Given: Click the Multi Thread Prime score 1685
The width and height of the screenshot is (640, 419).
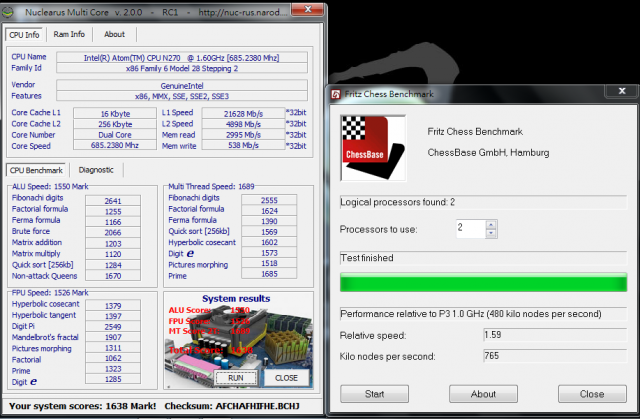Looking at the screenshot, I should coord(269,274).
